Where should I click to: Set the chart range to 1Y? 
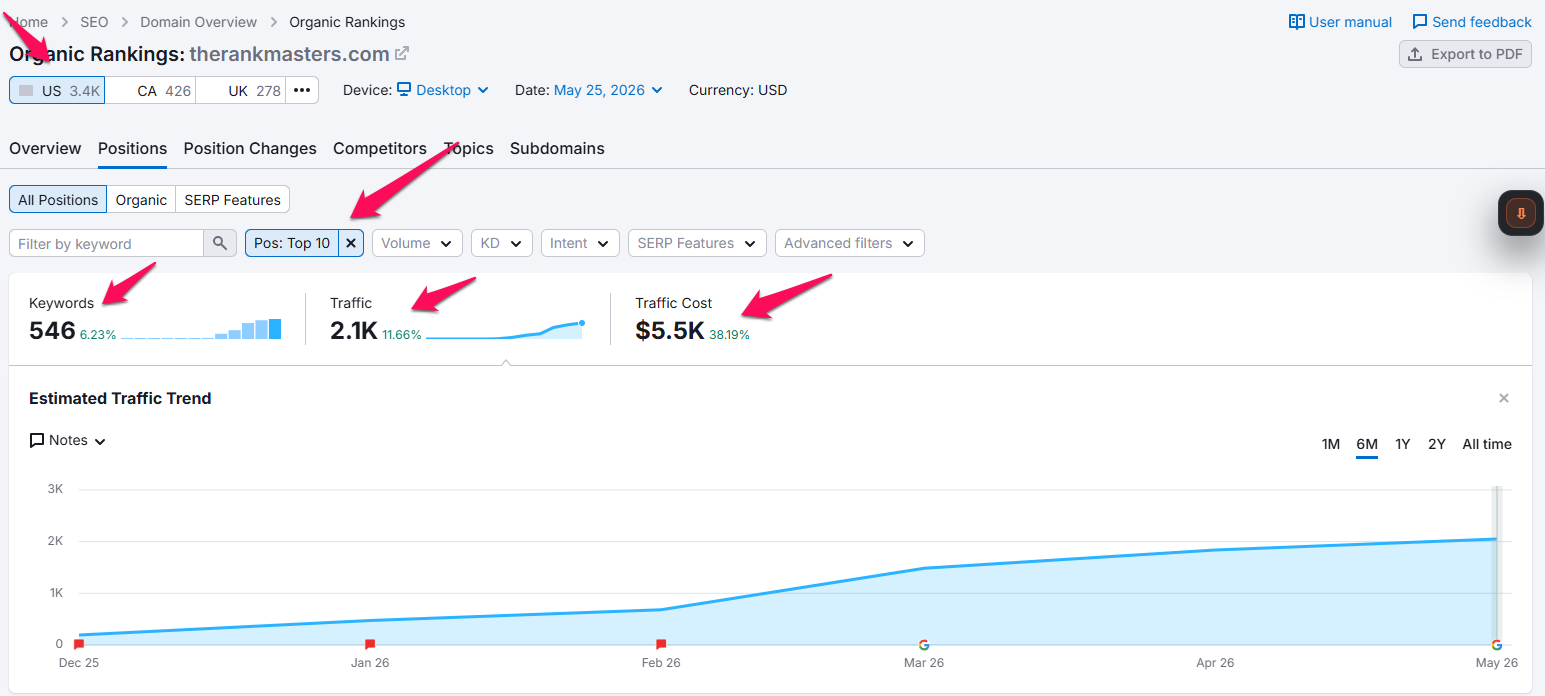tap(1403, 444)
